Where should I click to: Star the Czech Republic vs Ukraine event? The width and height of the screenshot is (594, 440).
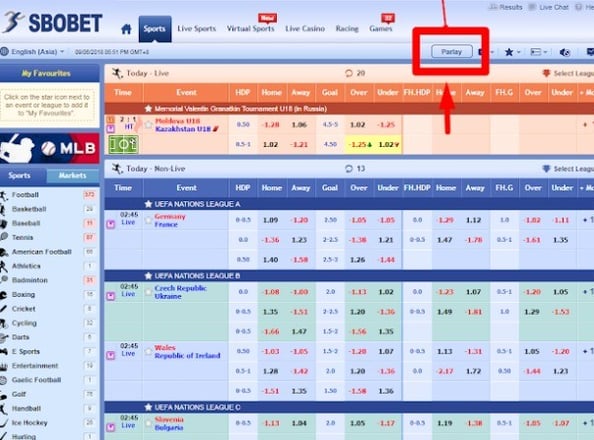pyautogui.click(x=148, y=292)
